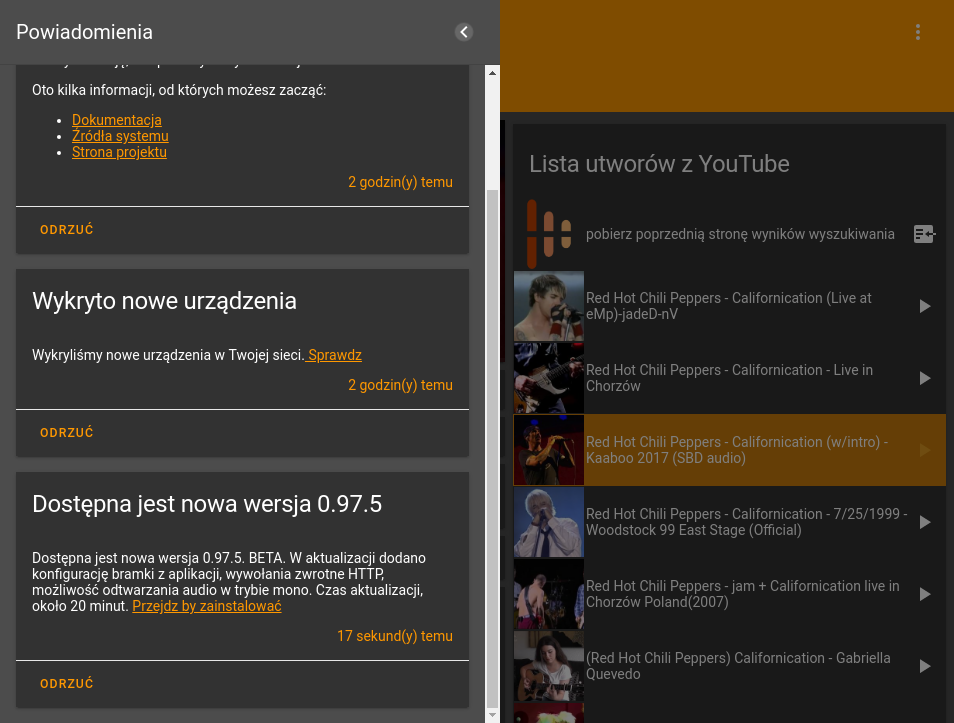Play the Gabriella Quevedo cover track
This screenshot has width=954, height=723.
point(925,666)
